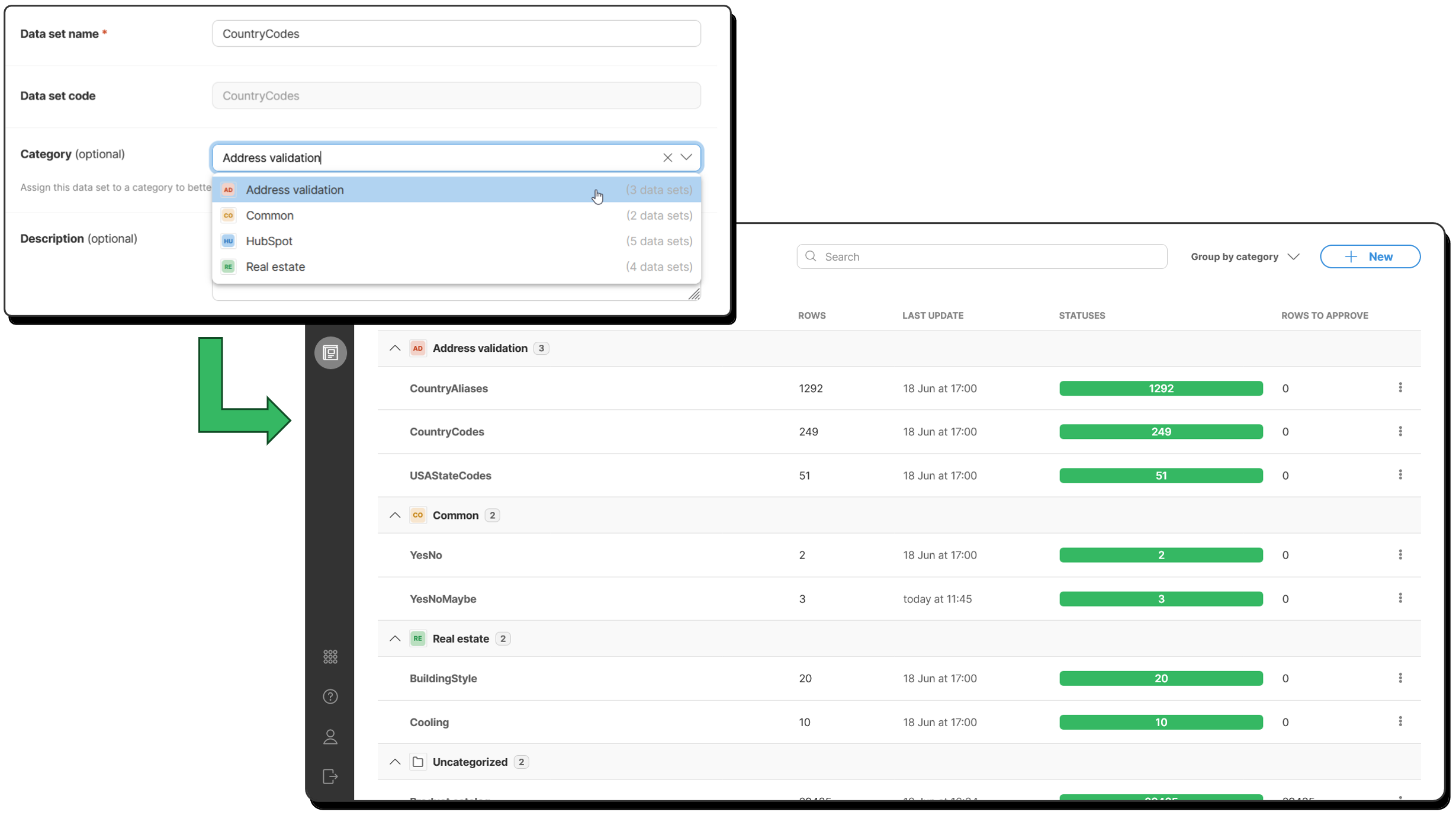Open the user profile icon in sidebar
This screenshot has height=815, width=1456.
coord(330,737)
